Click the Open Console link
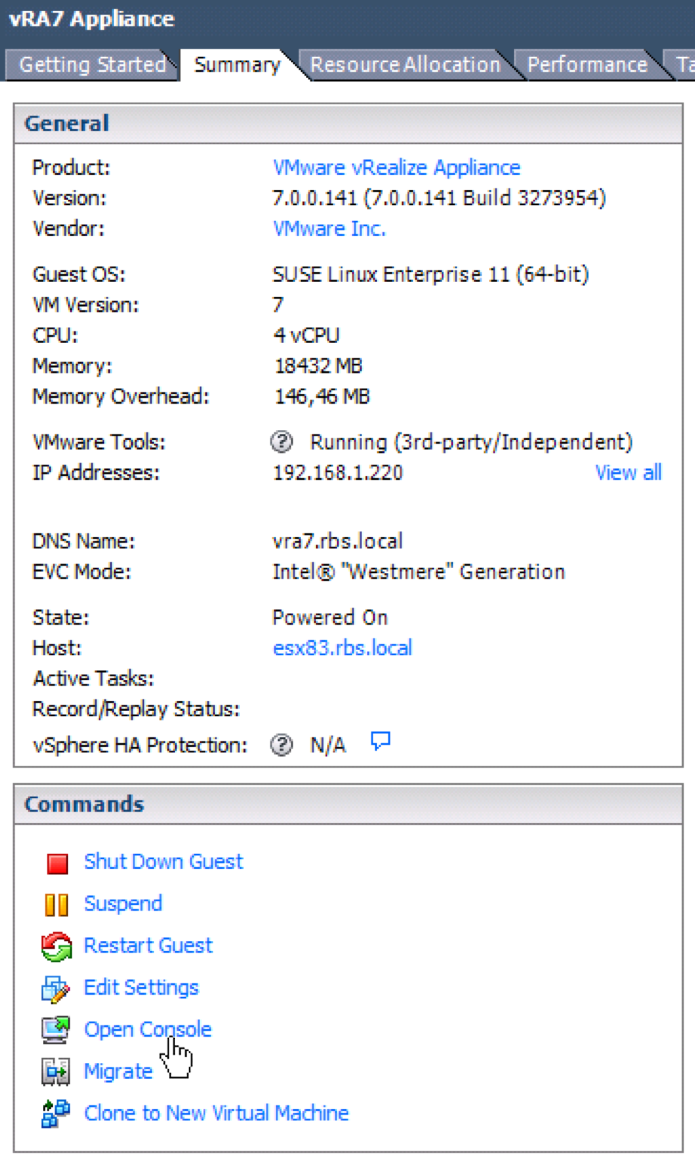 coord(147,1029)
